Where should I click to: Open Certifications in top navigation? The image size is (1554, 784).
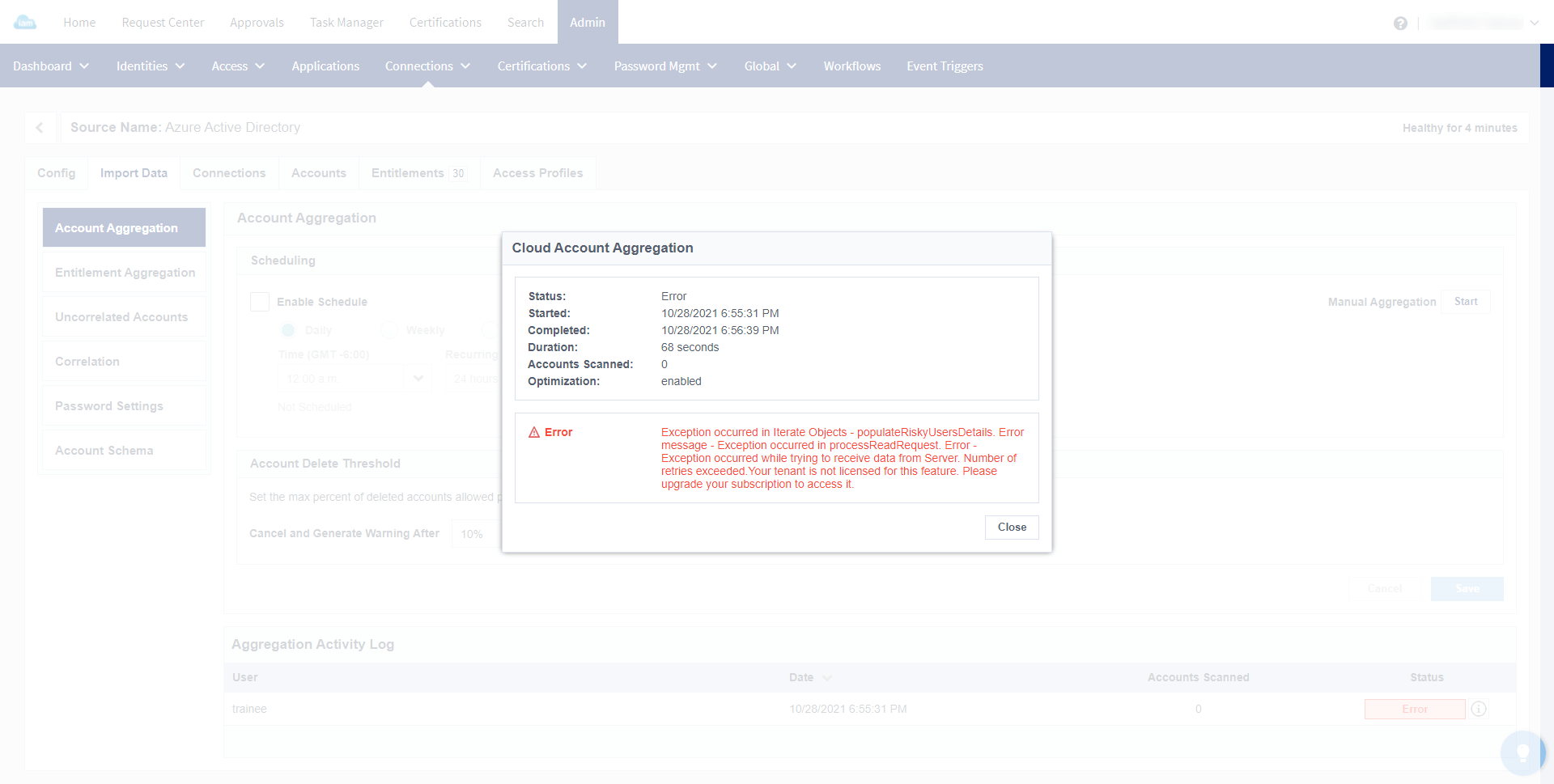pos(445,23)
